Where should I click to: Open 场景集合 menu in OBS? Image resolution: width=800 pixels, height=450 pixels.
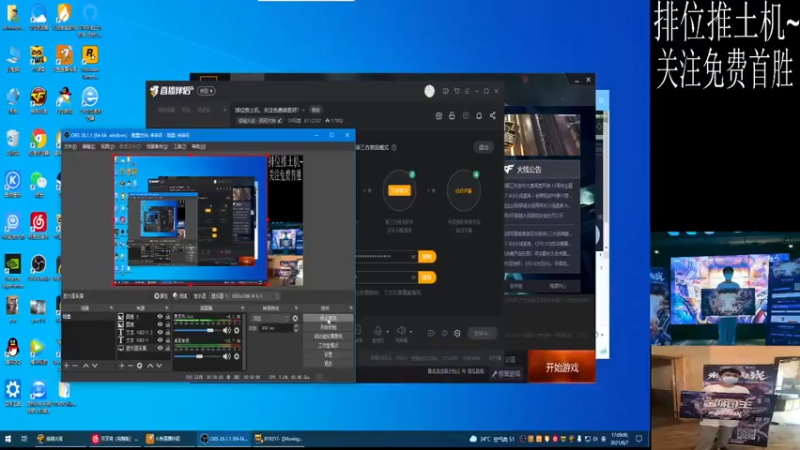point(157,146)
